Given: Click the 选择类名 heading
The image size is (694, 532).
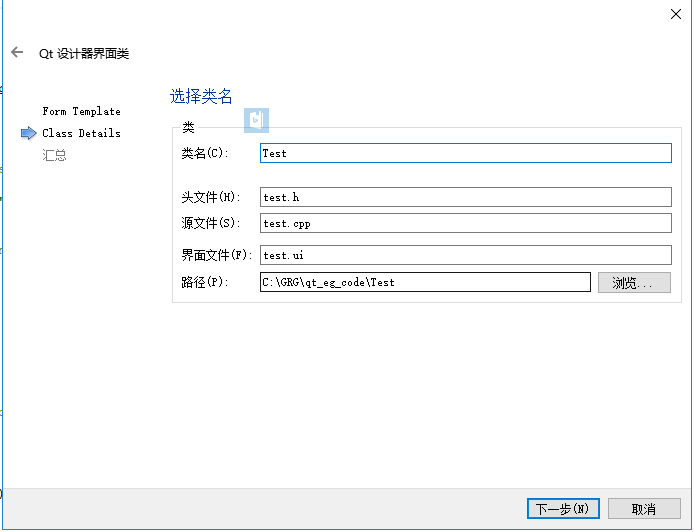Looking at the screenshot, I should tap(201, 96).
